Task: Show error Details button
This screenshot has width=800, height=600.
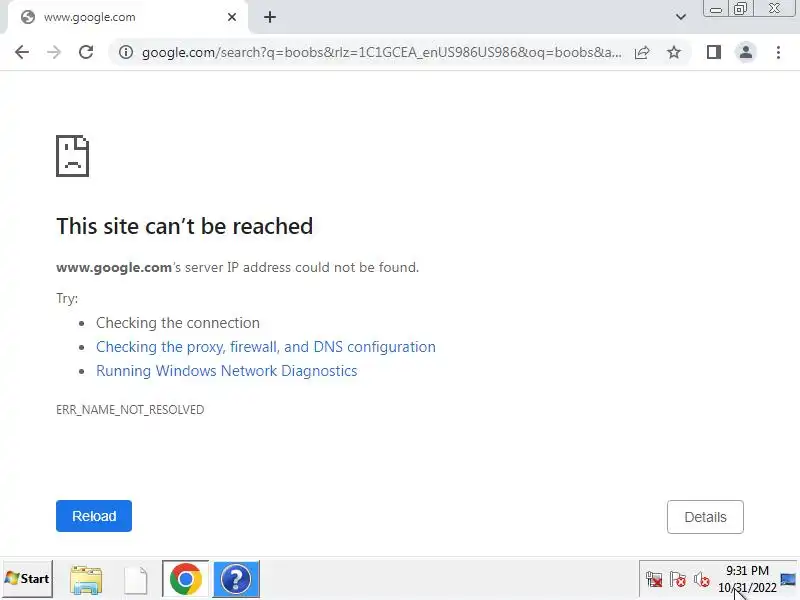Action: click(x=705, y=517)
